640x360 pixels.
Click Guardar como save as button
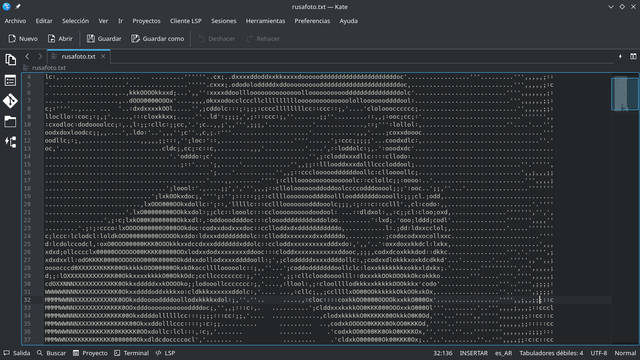click(158, 39)
